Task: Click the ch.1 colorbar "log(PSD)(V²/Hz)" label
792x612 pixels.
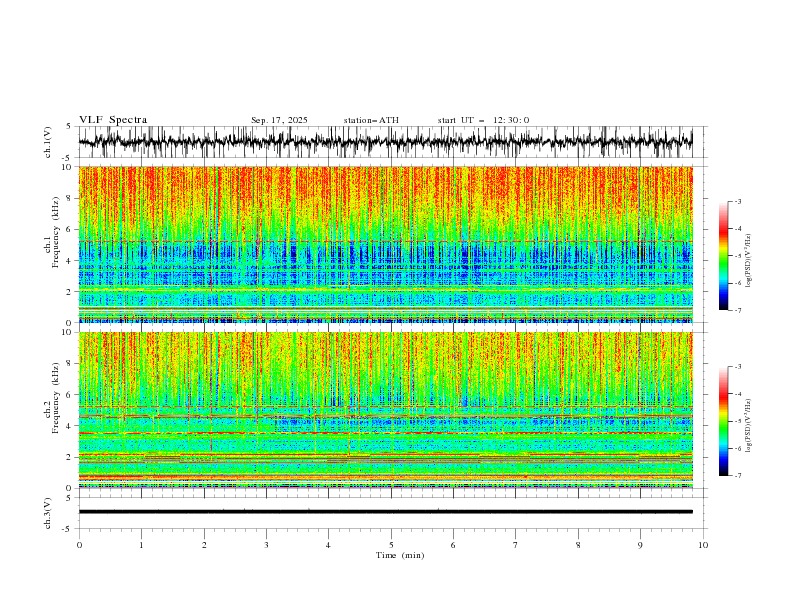Action: [x=748, y=261]
